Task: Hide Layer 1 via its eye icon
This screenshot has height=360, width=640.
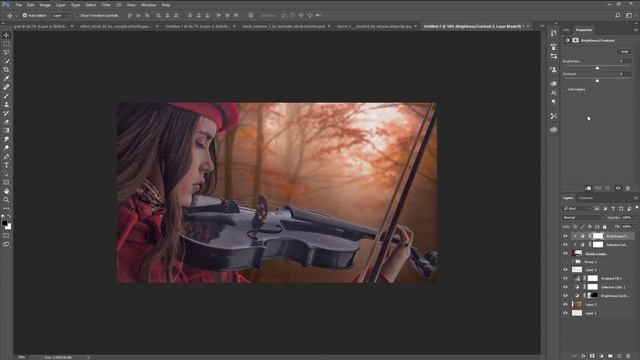Action: click(x=565, y=313)
